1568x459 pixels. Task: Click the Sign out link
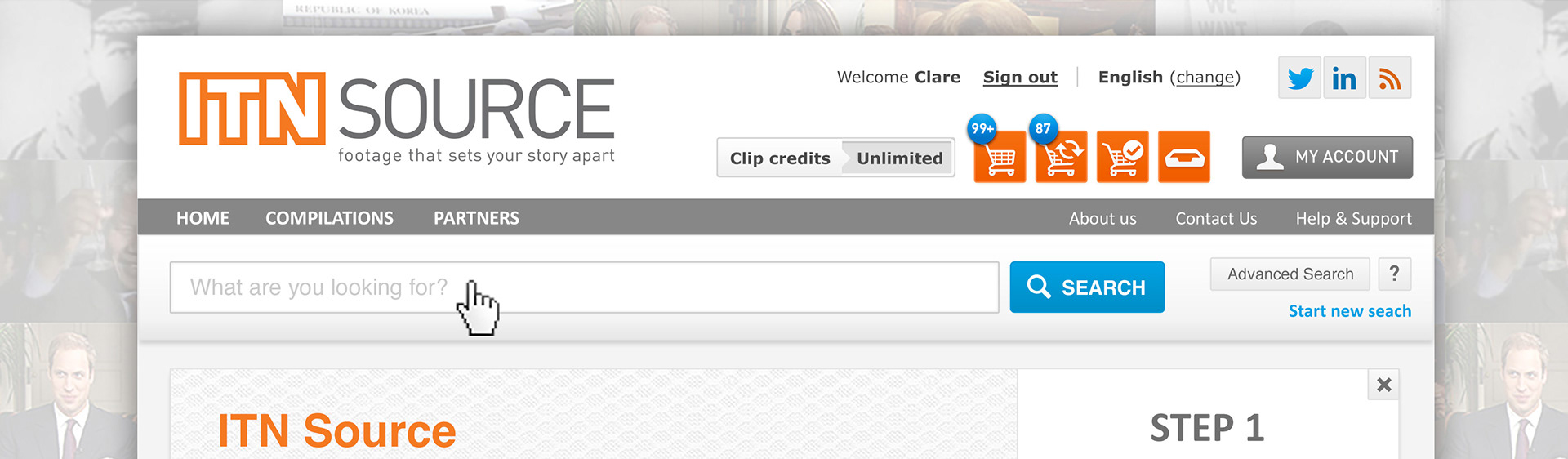[1020, 77]
